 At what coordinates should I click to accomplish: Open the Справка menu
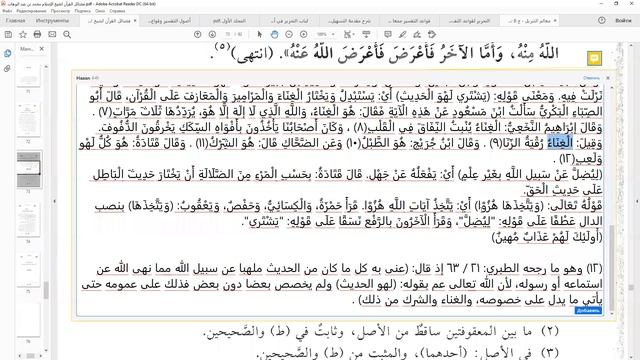[118, 11]
